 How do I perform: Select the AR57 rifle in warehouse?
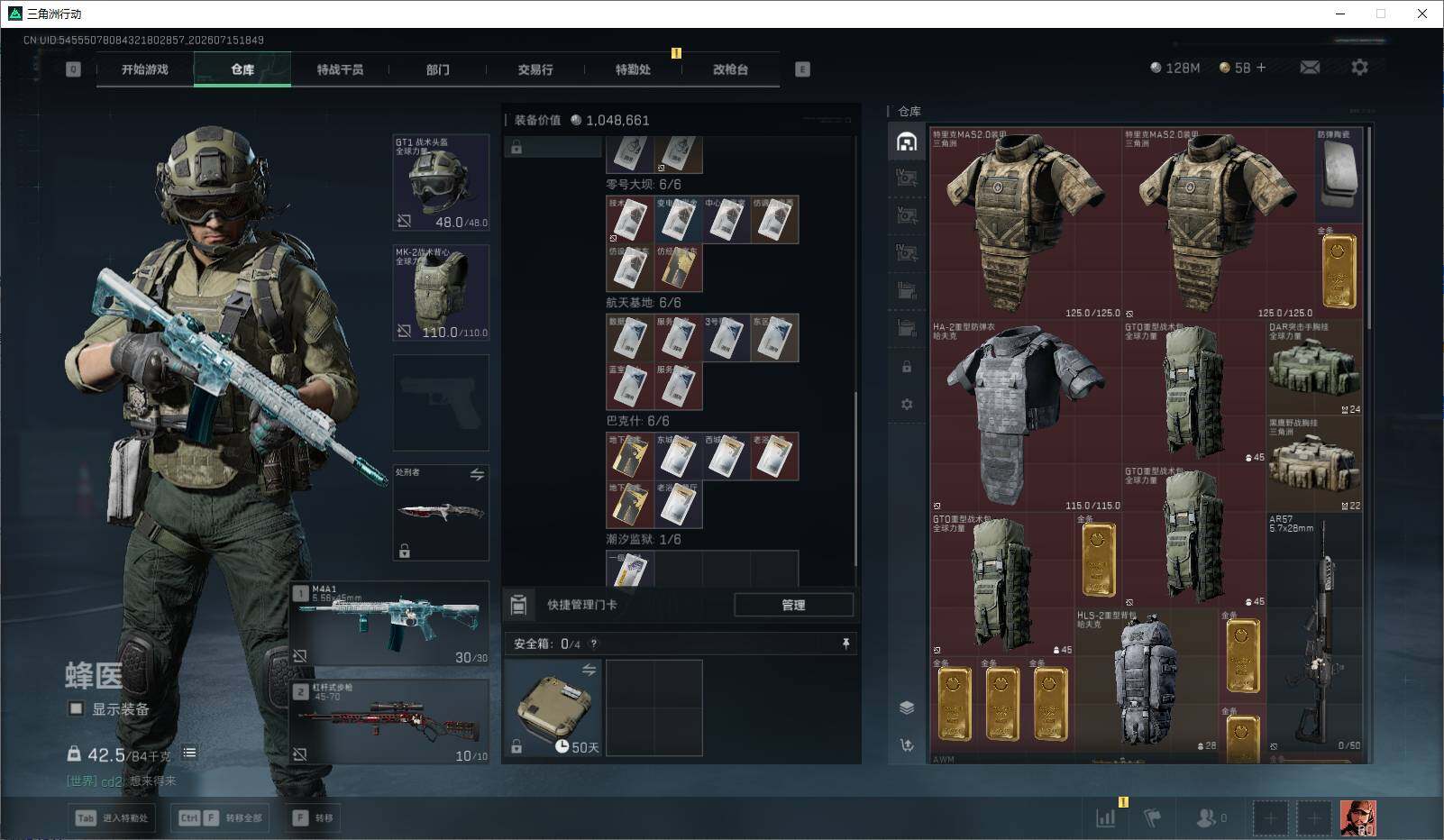(1315, 633)
